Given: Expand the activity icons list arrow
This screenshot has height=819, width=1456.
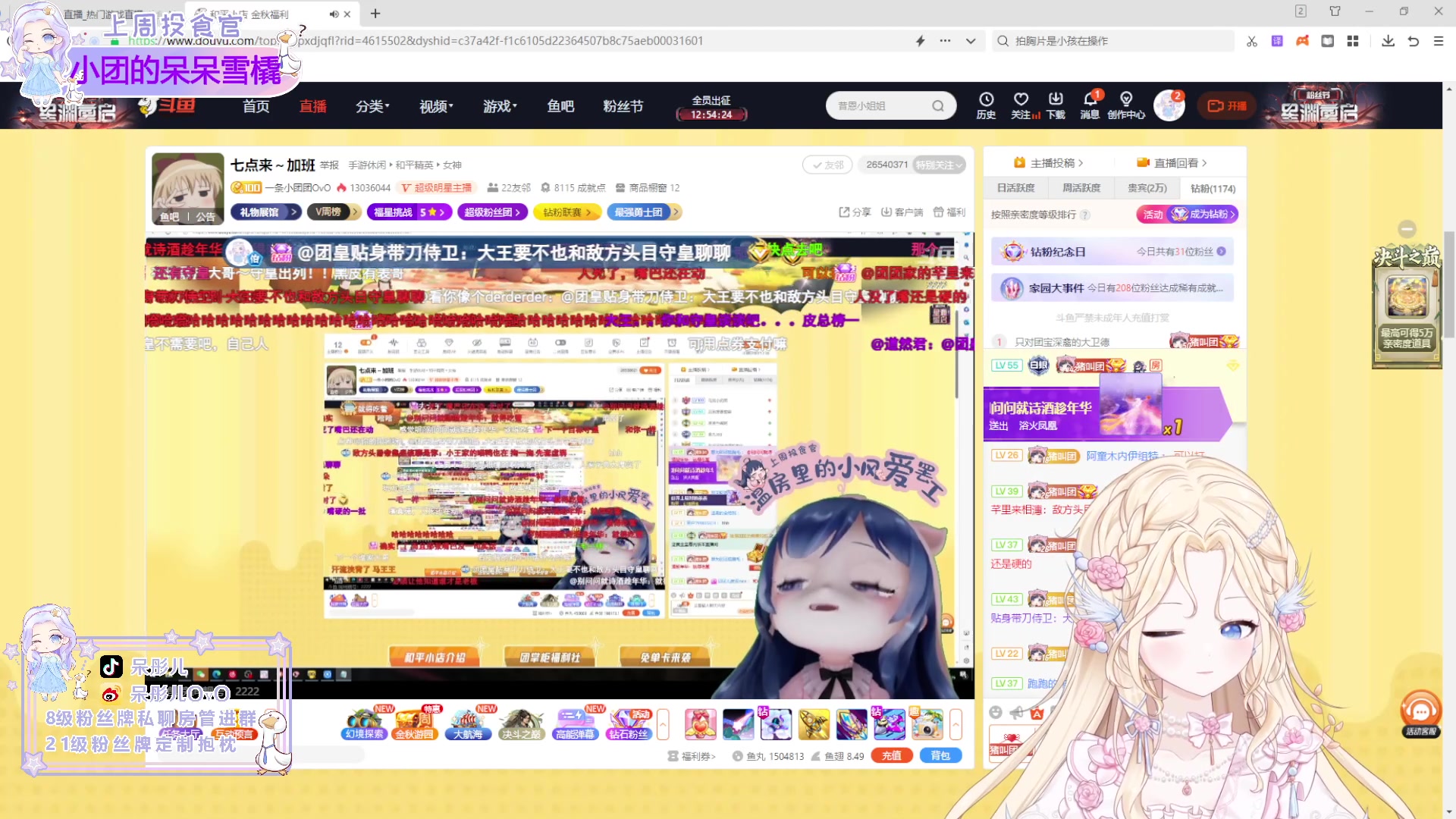Looking at the screenshot, I should click(663, 724).
